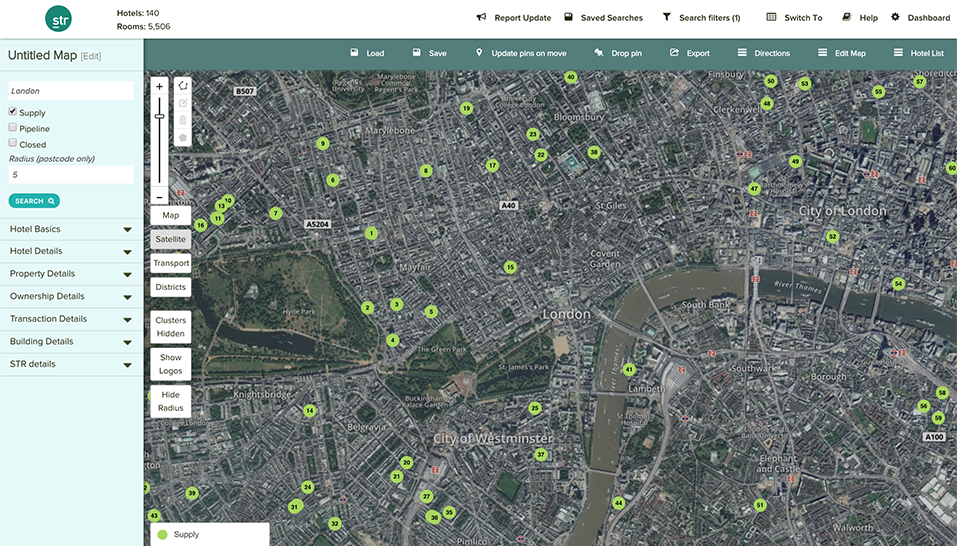Uncheck the Supply checkbox

pyautogui.click(x=13, y=112)
